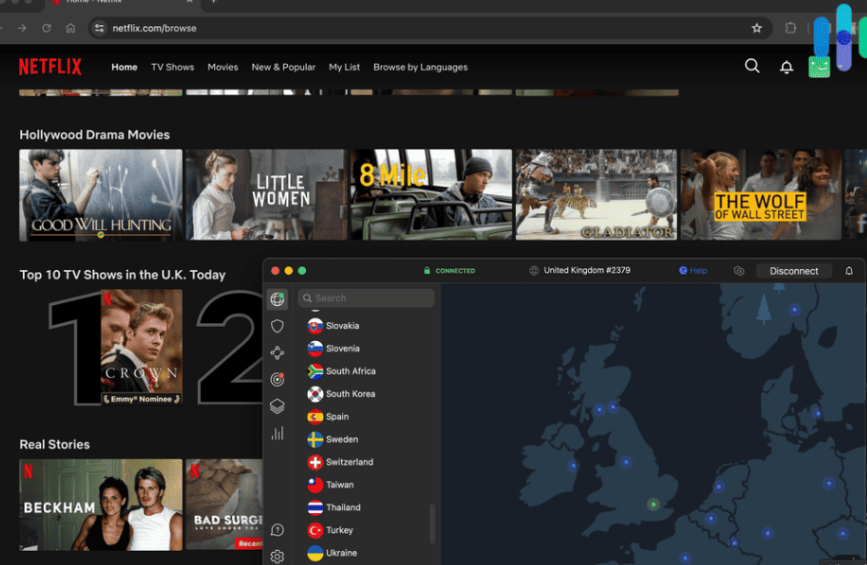View site information icon in address bar
867x565 pixels.
99,28
